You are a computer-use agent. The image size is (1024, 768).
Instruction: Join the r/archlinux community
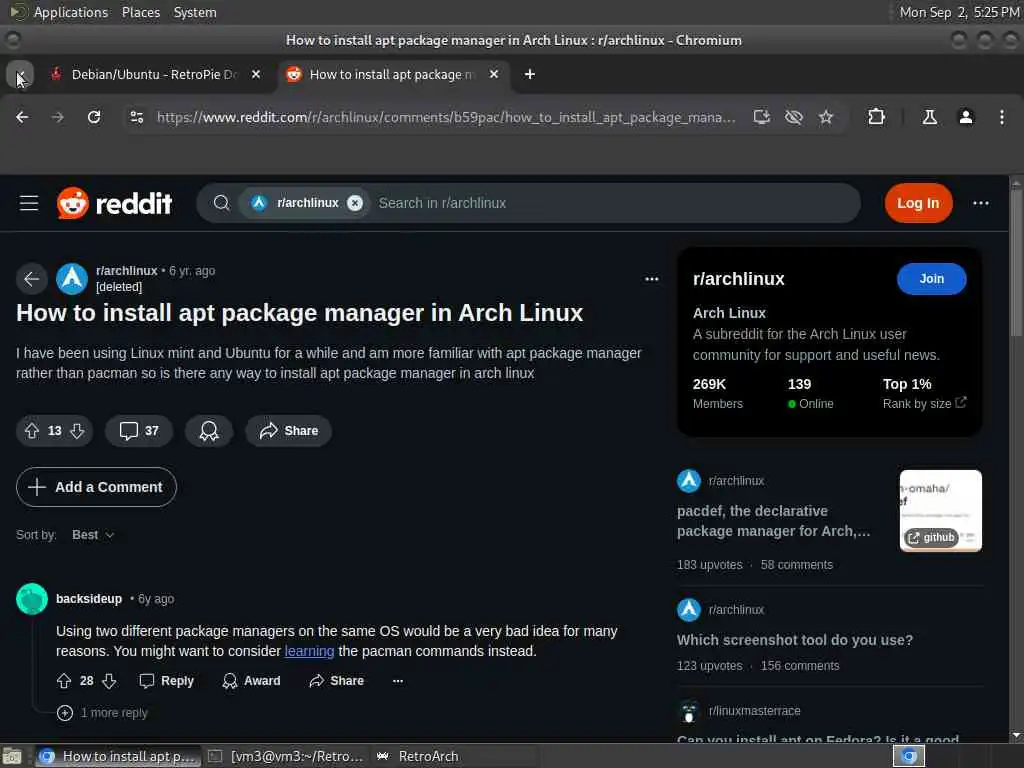(931, 279)
